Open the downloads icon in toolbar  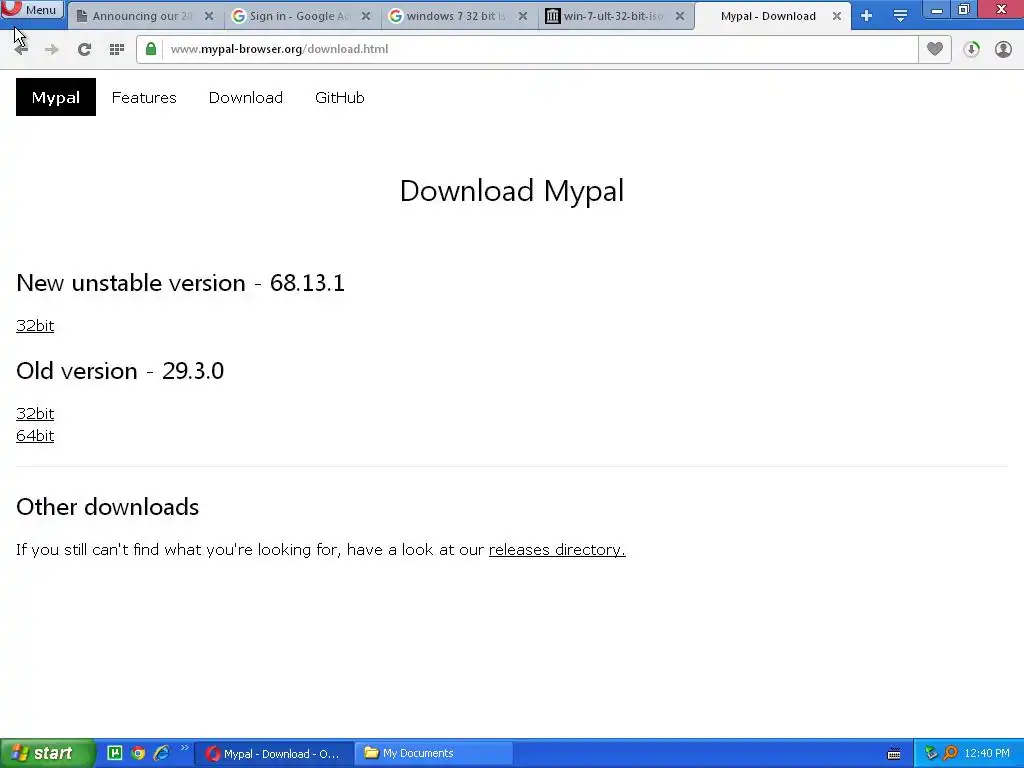pyautogui.click(x=971, y=49)
